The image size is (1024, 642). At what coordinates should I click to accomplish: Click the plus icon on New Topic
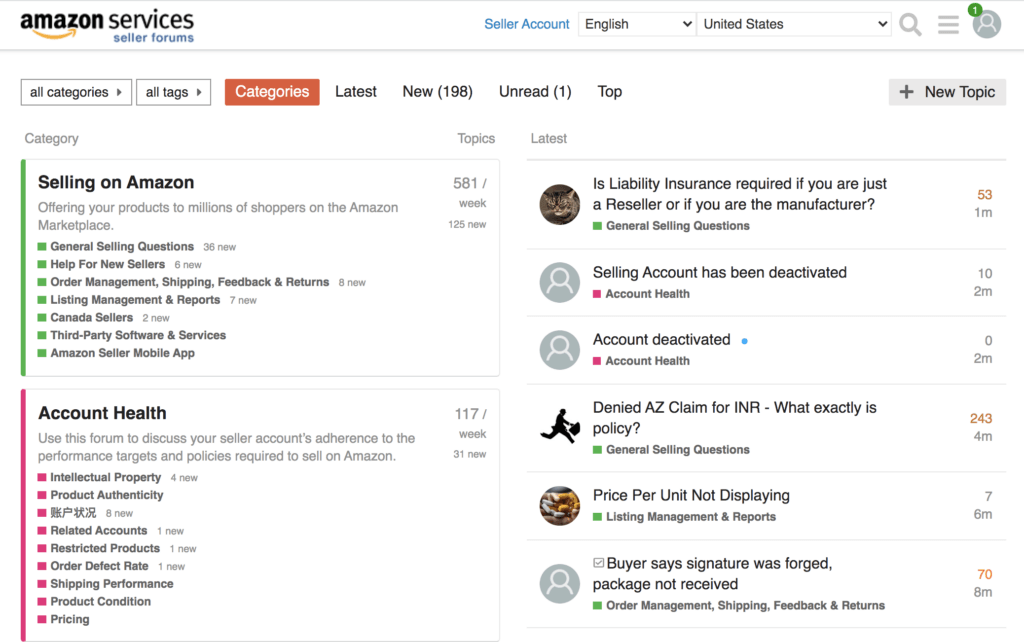(x=906, y=92)
